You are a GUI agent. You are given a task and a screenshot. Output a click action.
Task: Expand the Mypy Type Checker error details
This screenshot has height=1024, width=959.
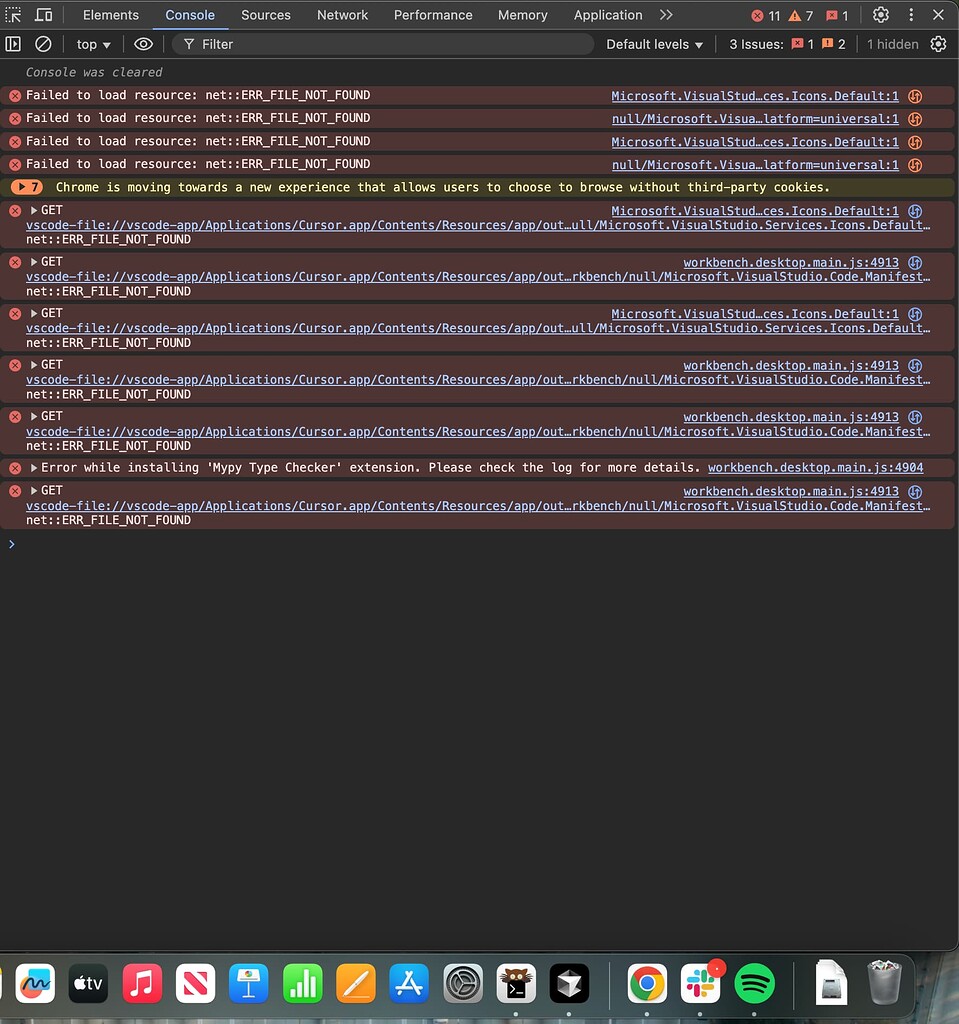[x=34, y=468]
